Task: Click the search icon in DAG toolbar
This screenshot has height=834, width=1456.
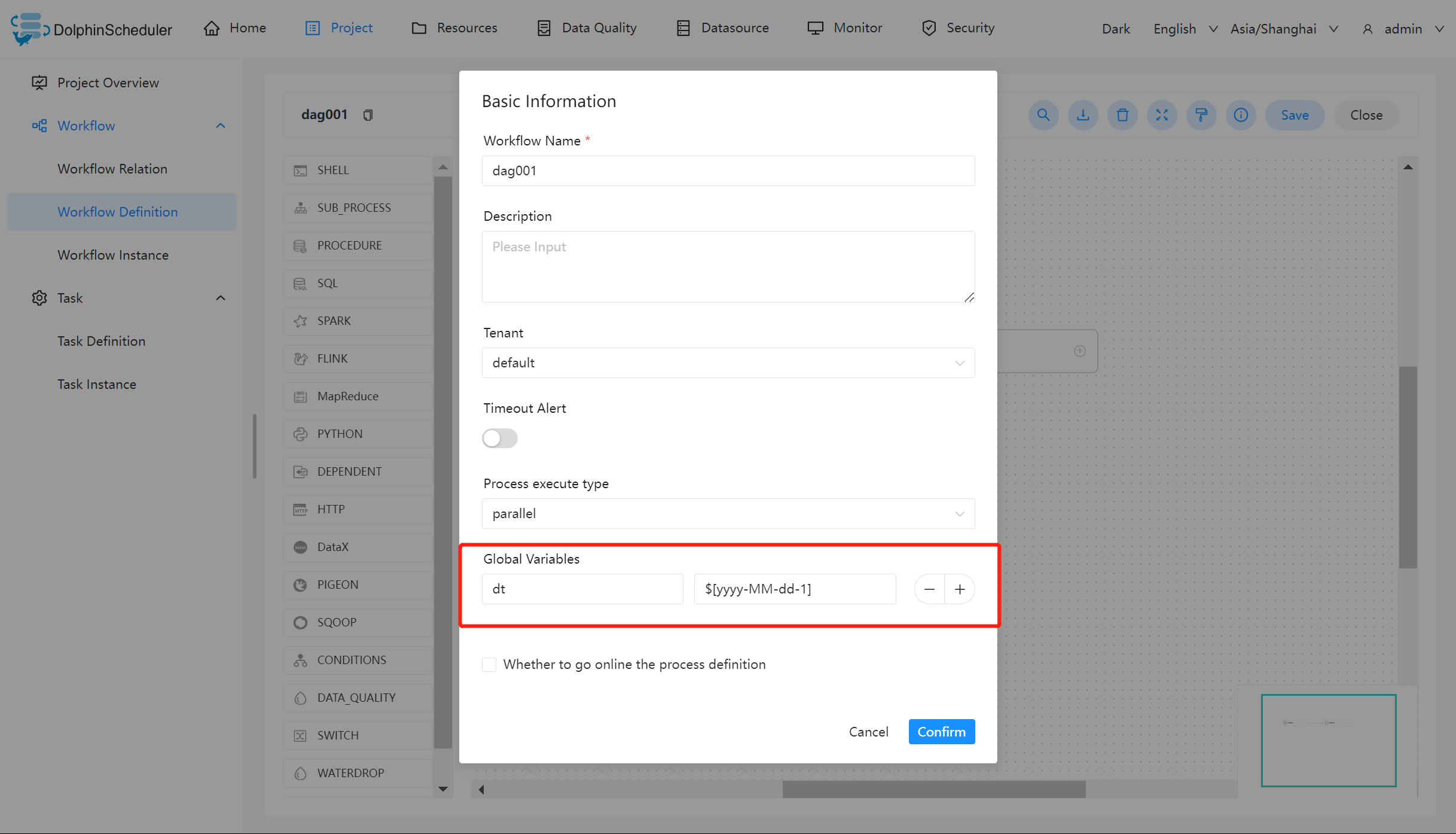Action: tap(1043, 115)
